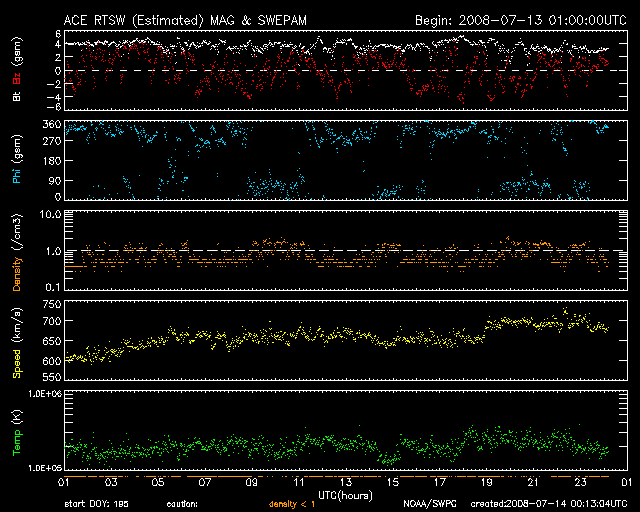Click the orange density < 1 legend
Image resolution: width=640 pixels, height=512 pixels.
point(291,504)
